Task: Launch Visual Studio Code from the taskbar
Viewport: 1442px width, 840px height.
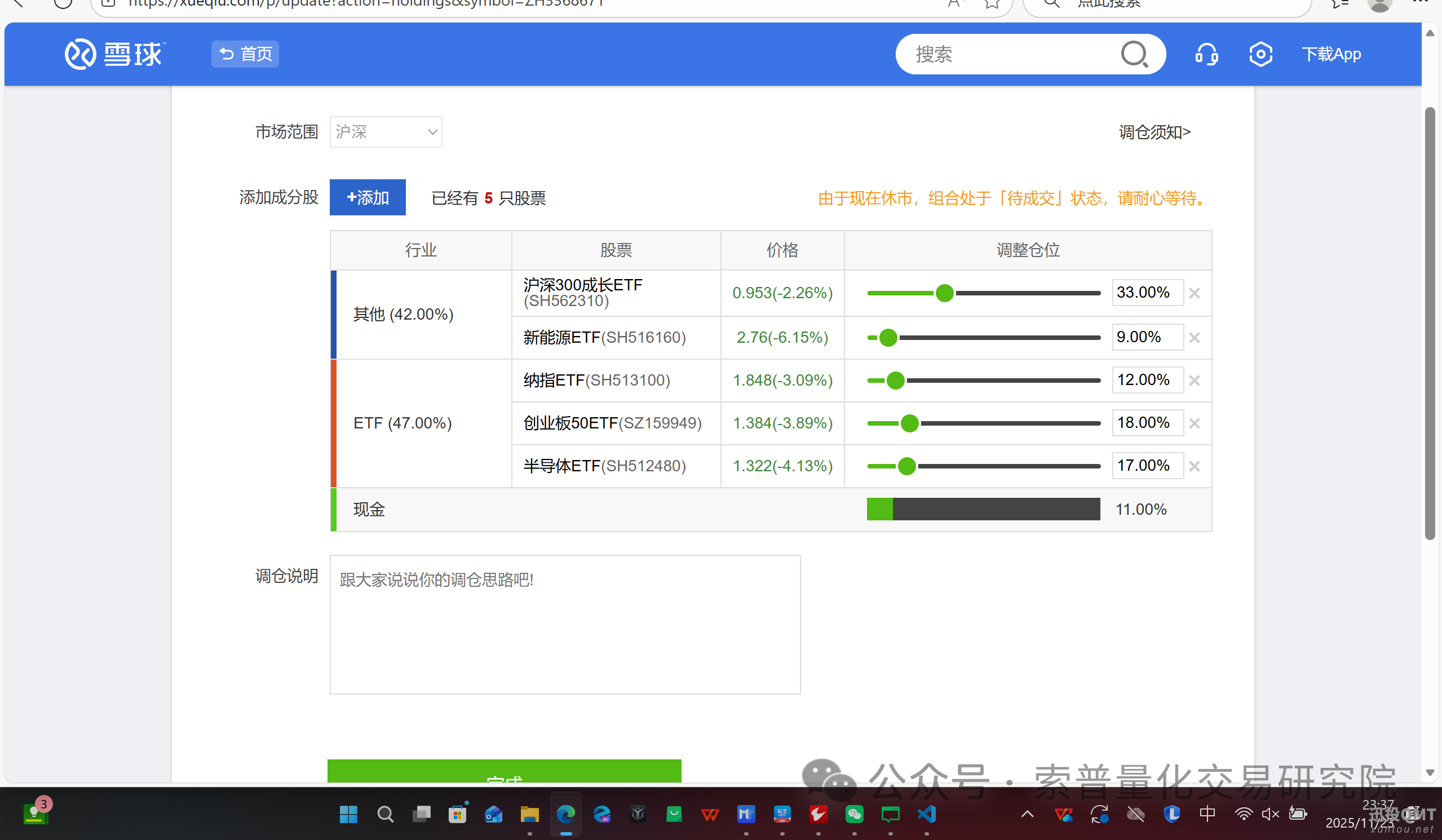Action: 926,814
